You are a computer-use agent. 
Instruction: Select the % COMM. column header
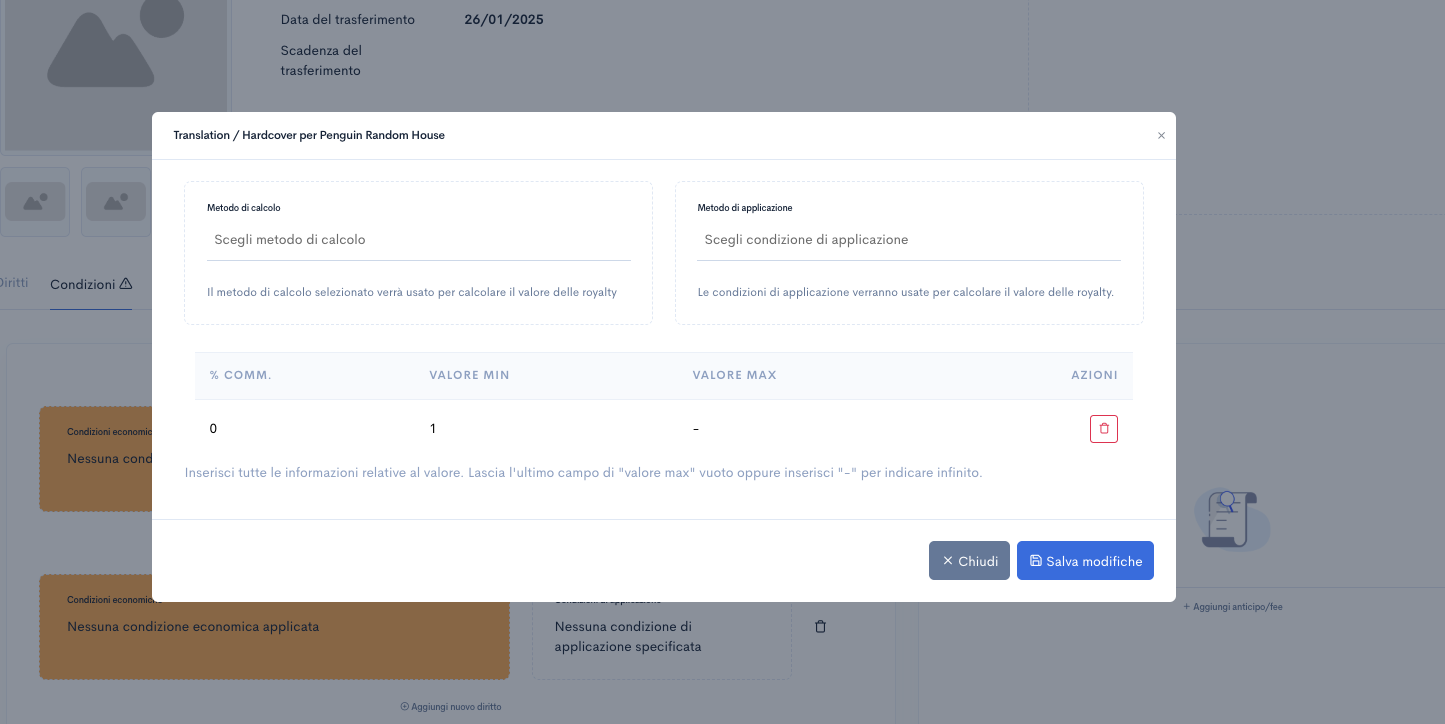point(241,375)
